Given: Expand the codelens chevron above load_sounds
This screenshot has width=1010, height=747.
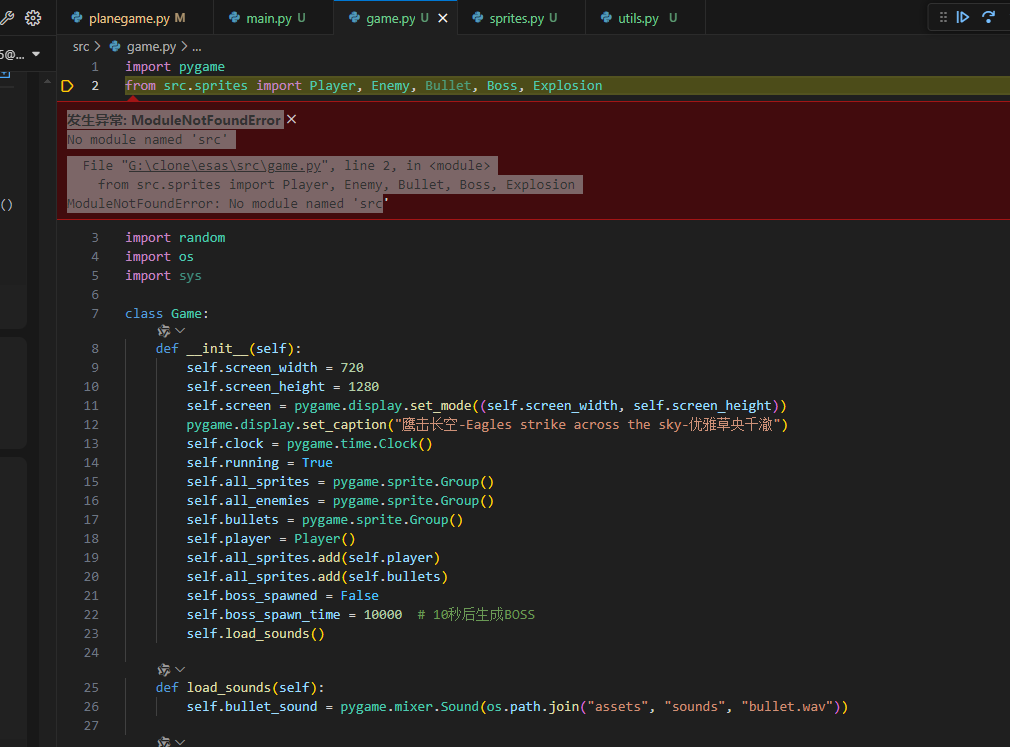Looking at the screenshot, I should point(180,669).
